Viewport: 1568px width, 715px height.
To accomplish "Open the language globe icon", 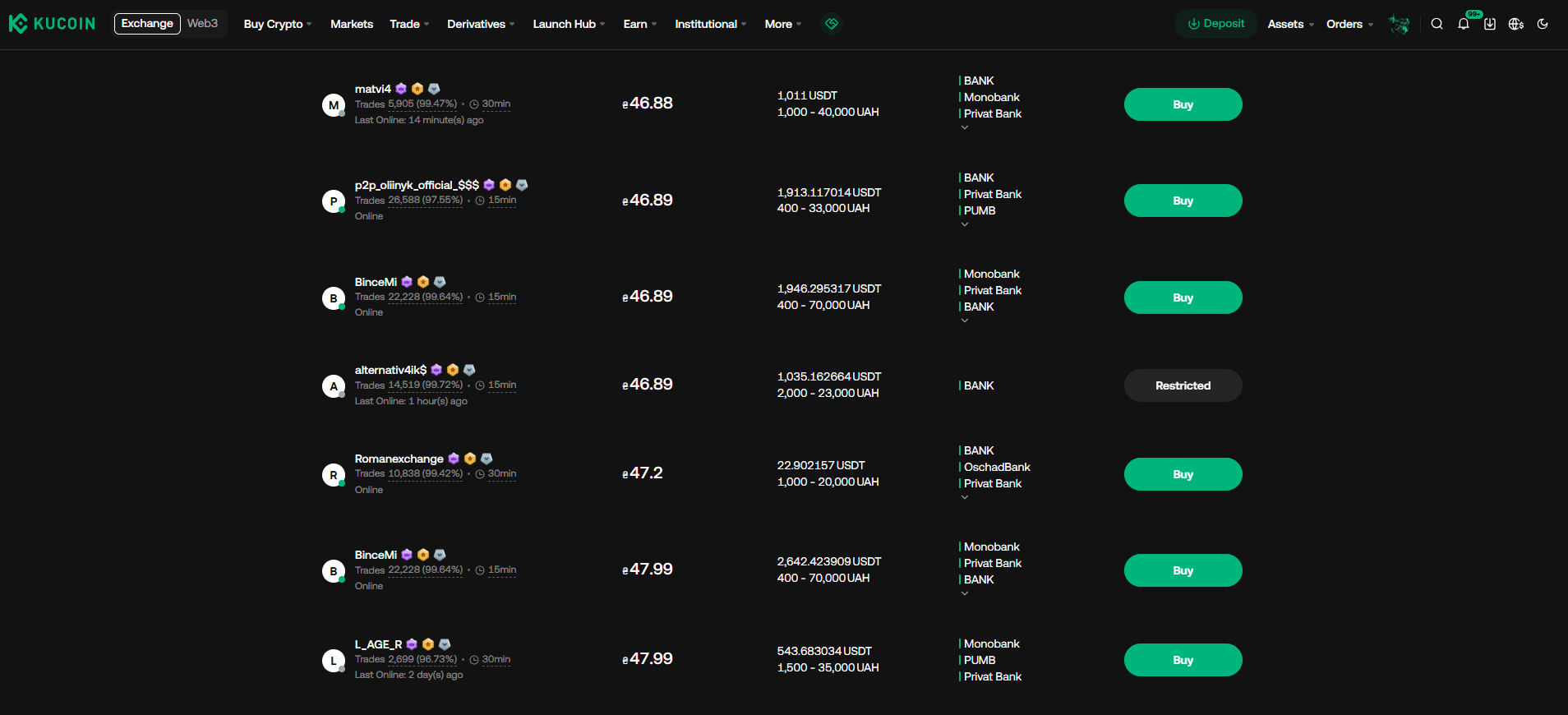I will tap(1516, 24).
